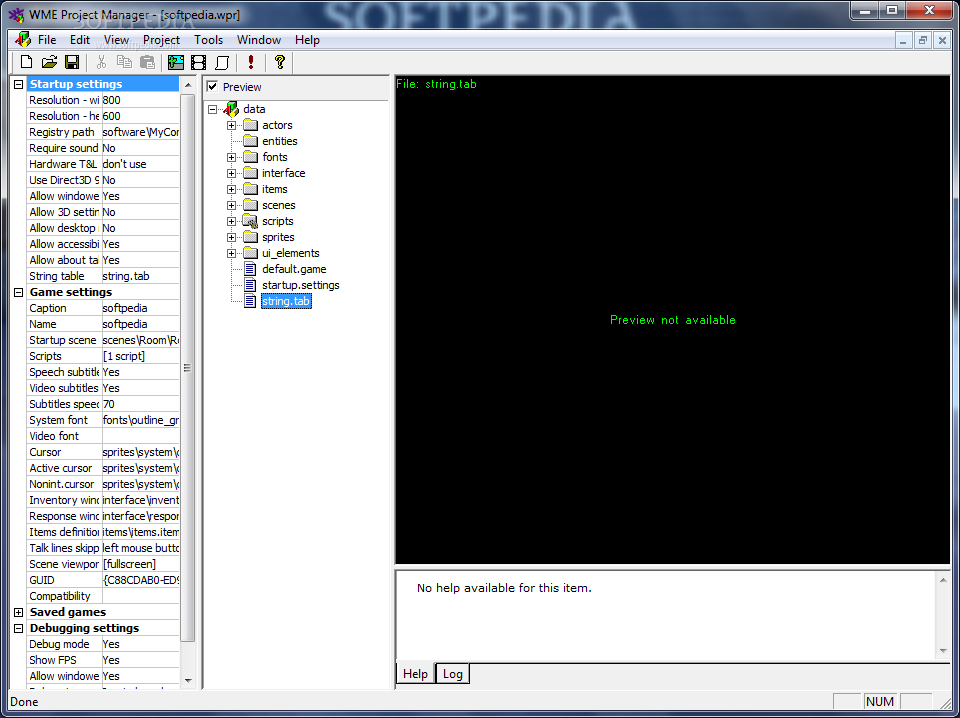Minimize the inner document window
Screen dimensions: 960x718
click(902, 40)
